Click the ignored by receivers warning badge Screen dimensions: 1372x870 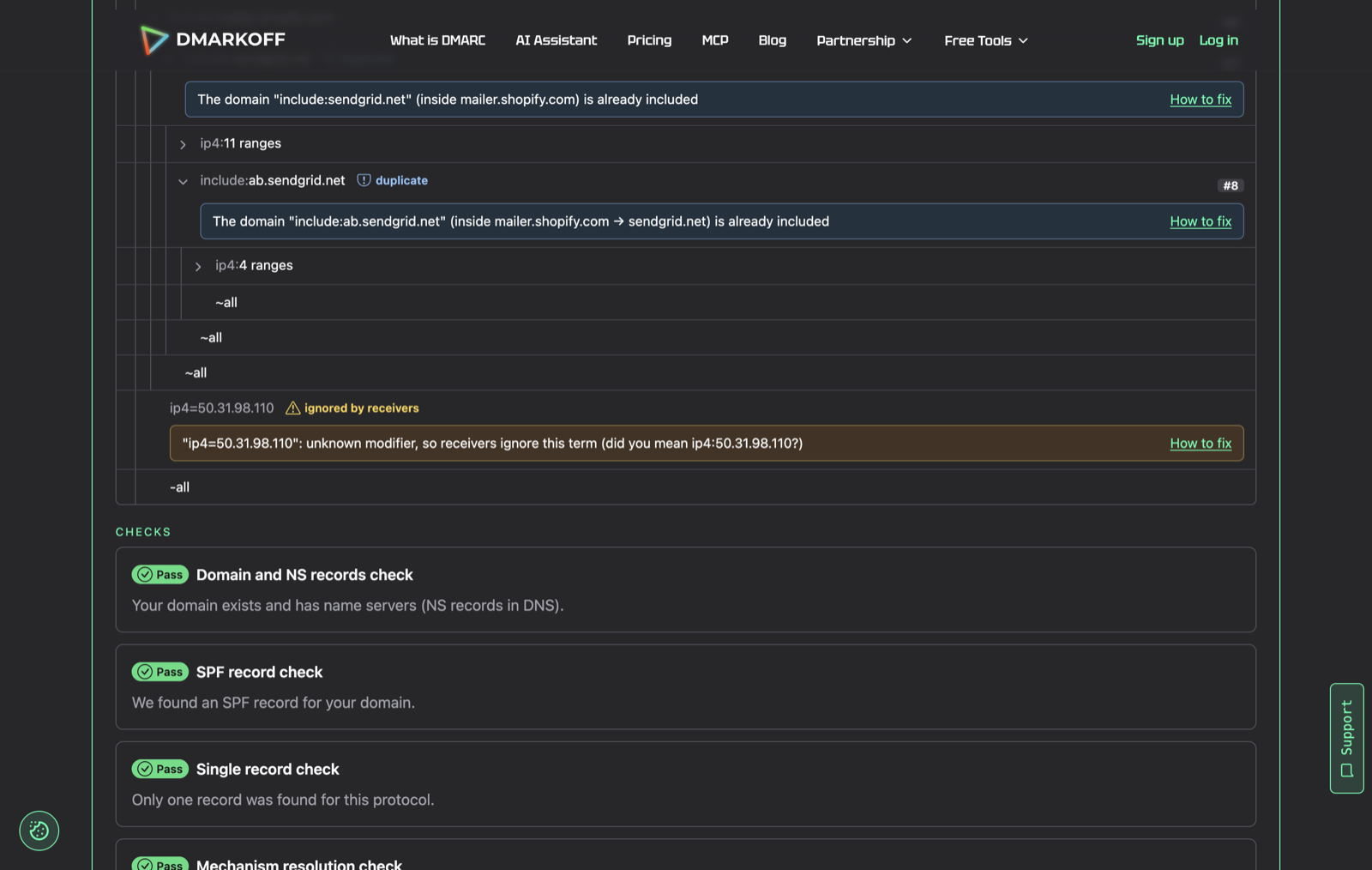352,408
